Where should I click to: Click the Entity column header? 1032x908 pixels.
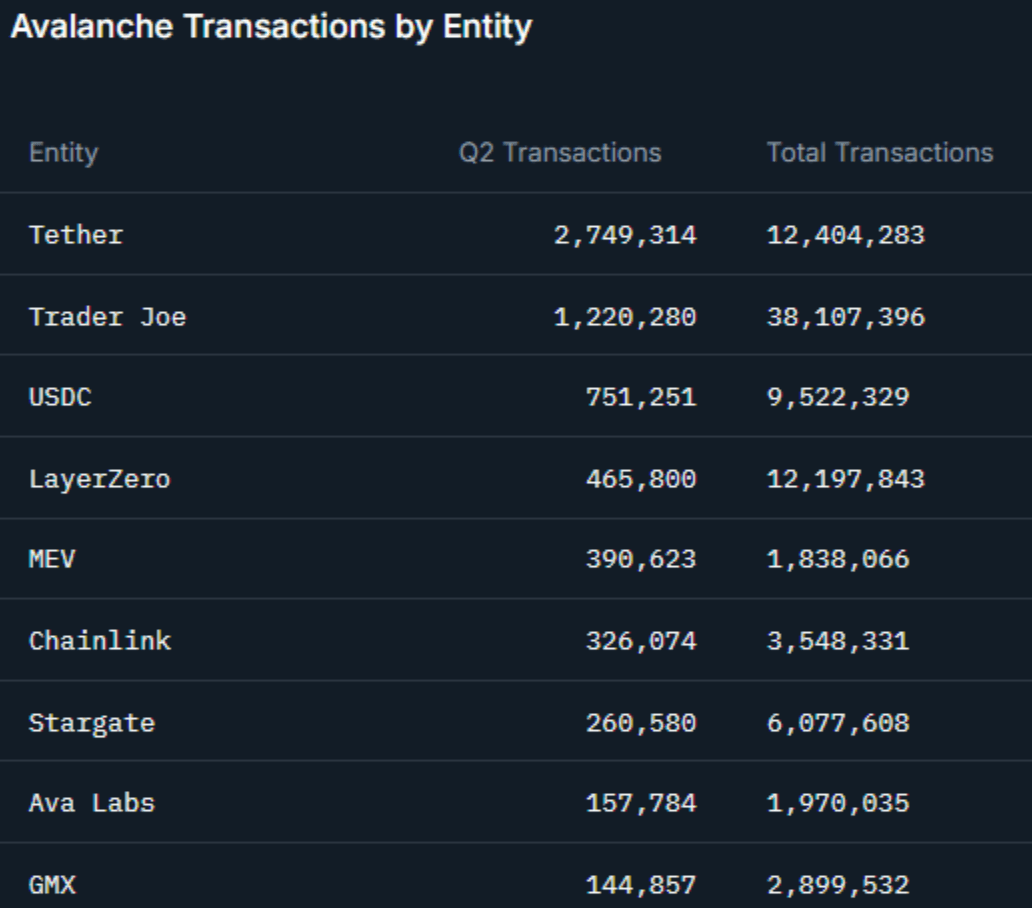tap(63, 153)
